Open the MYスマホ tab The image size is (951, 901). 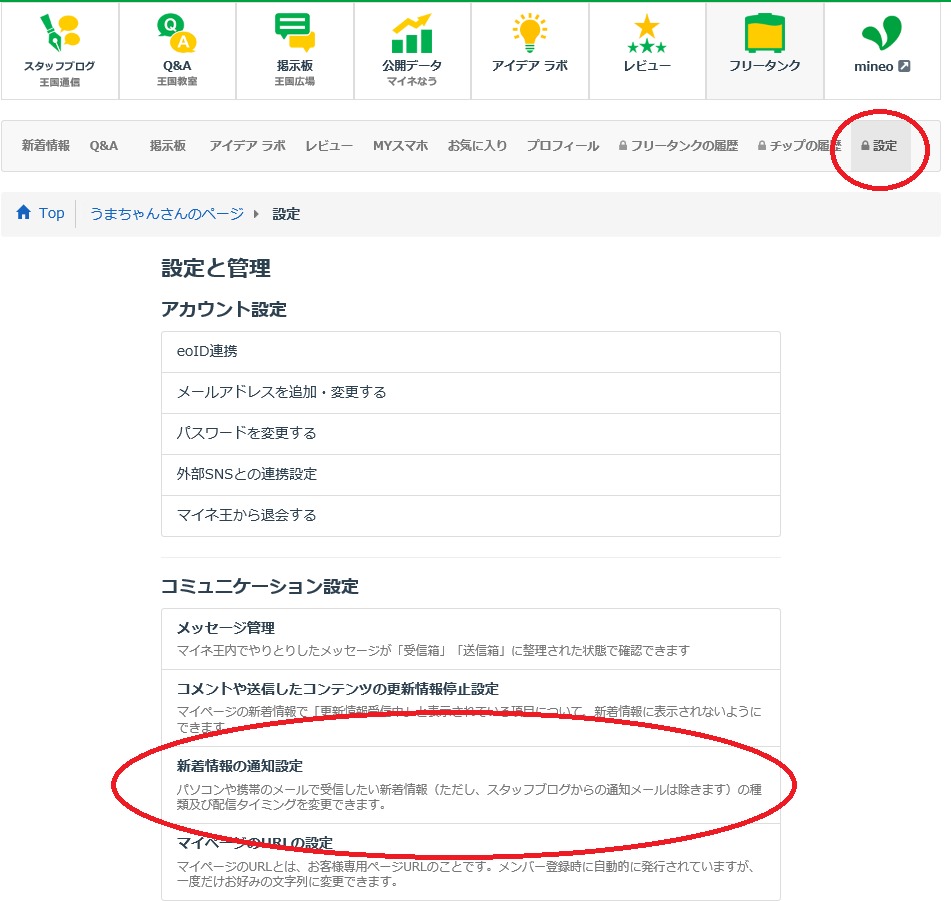click(400, 146)
